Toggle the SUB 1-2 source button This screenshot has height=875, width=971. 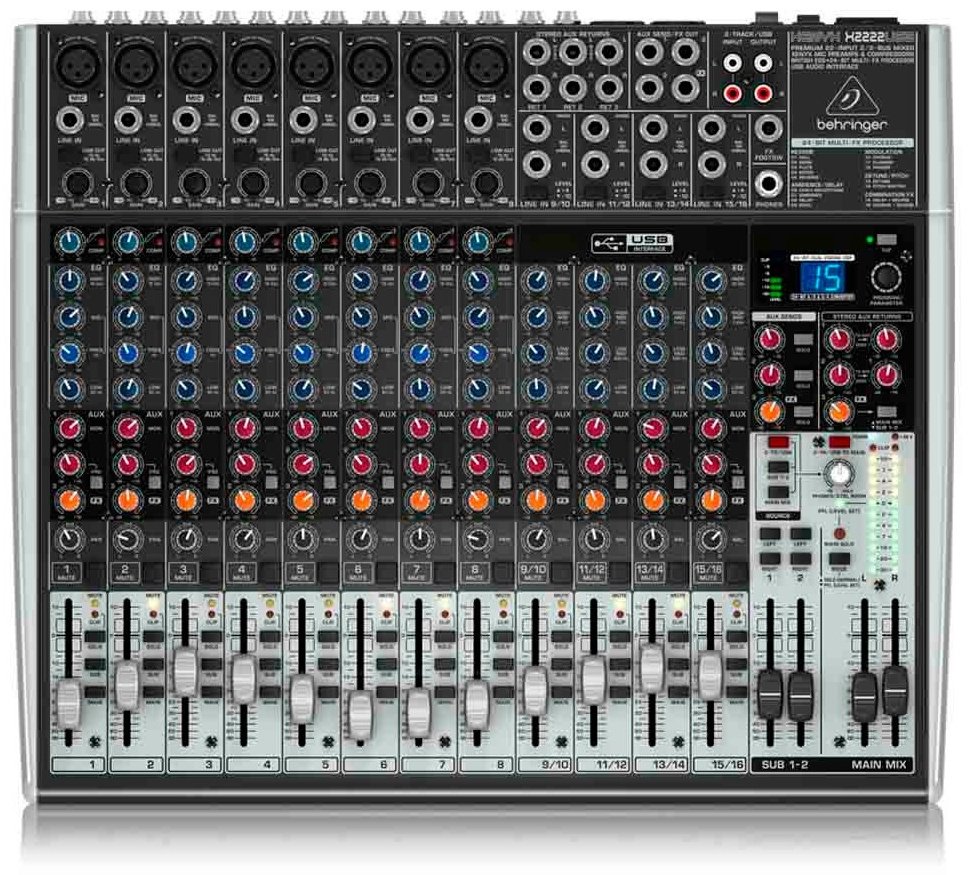[778, 467]
